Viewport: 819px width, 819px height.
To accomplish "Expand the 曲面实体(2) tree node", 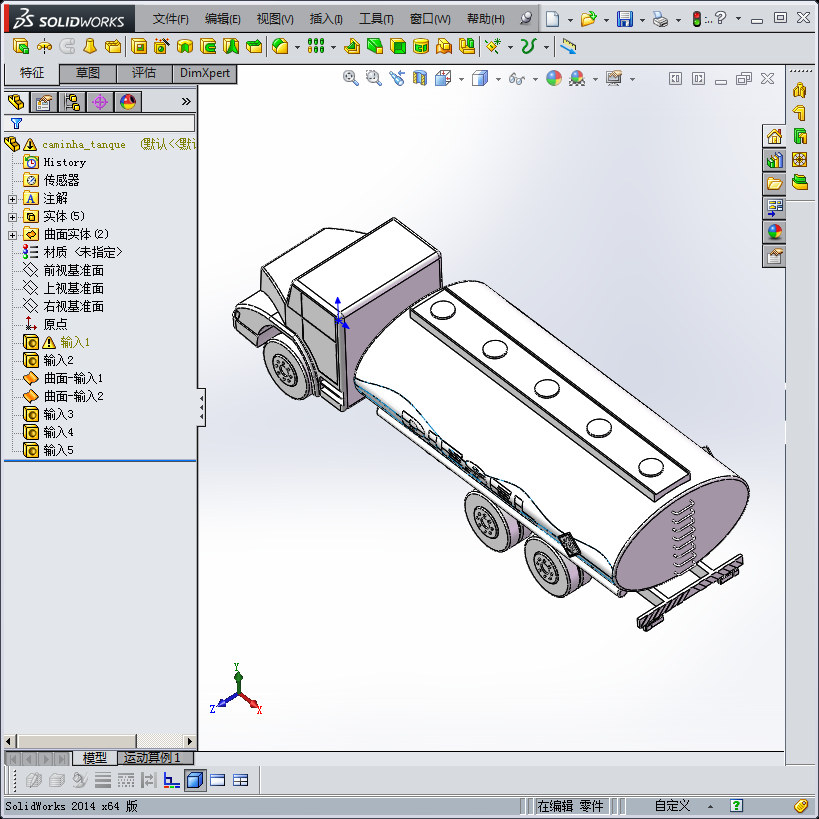I will [x=13, y=235].
